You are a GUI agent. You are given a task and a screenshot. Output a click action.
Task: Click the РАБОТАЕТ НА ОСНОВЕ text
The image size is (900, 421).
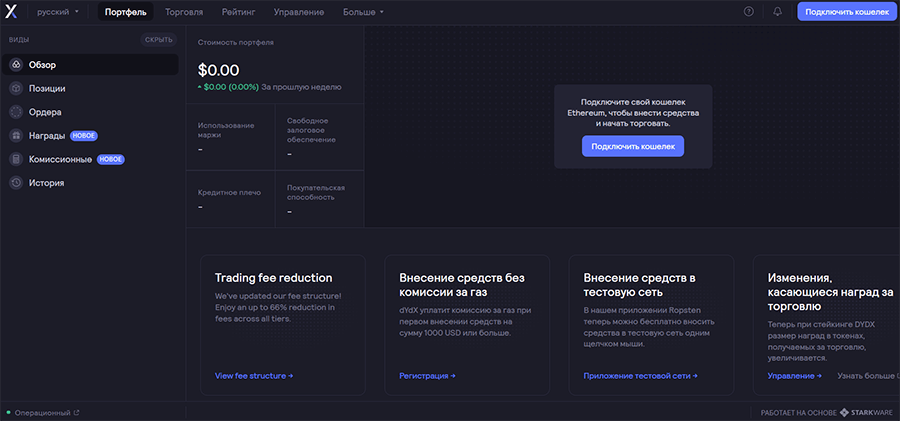coord(798,412)
